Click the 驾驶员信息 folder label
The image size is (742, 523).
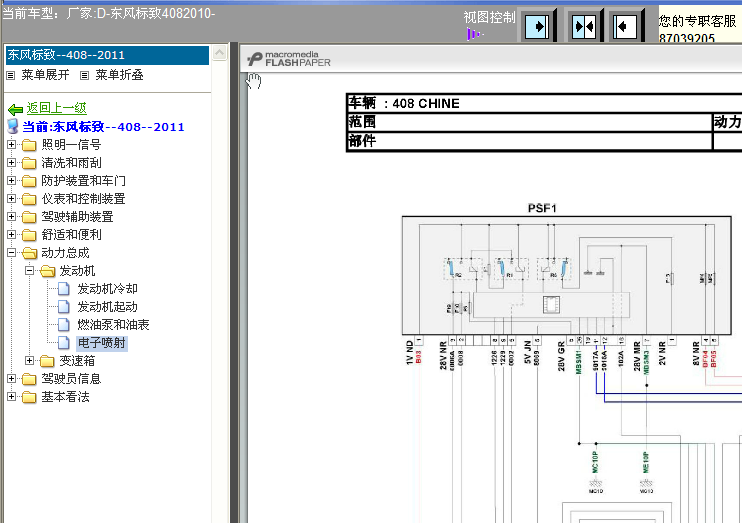[x=71, y=379]
